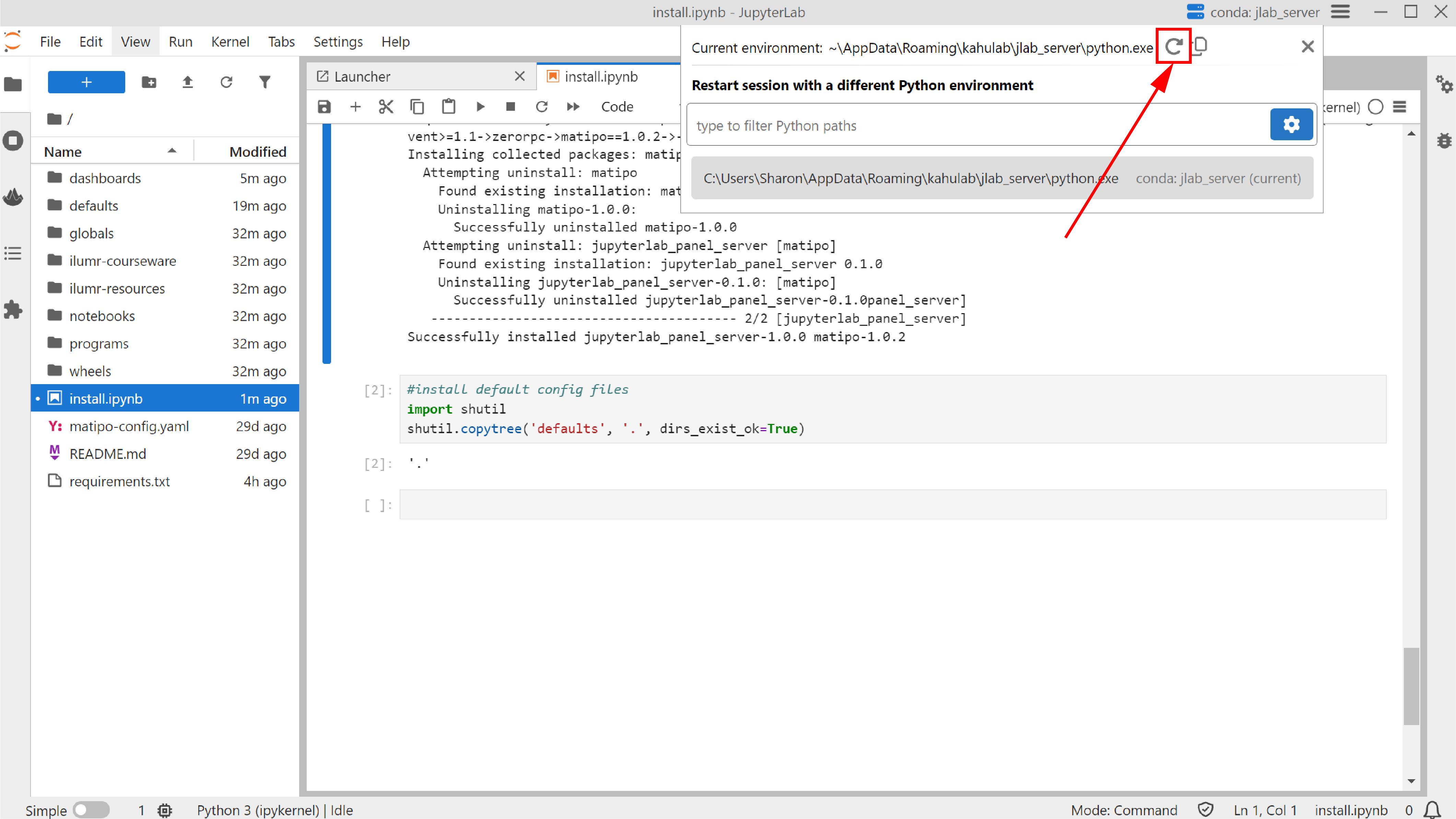The width and height of the screenshot is (1456, 819).
Task: Cut the selected cell with scissors icon
Action: coord(386,107)
